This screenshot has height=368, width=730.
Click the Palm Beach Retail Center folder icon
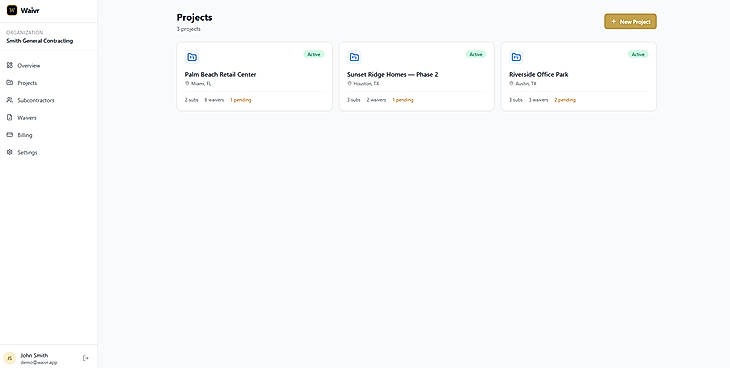tap(192, 57)
